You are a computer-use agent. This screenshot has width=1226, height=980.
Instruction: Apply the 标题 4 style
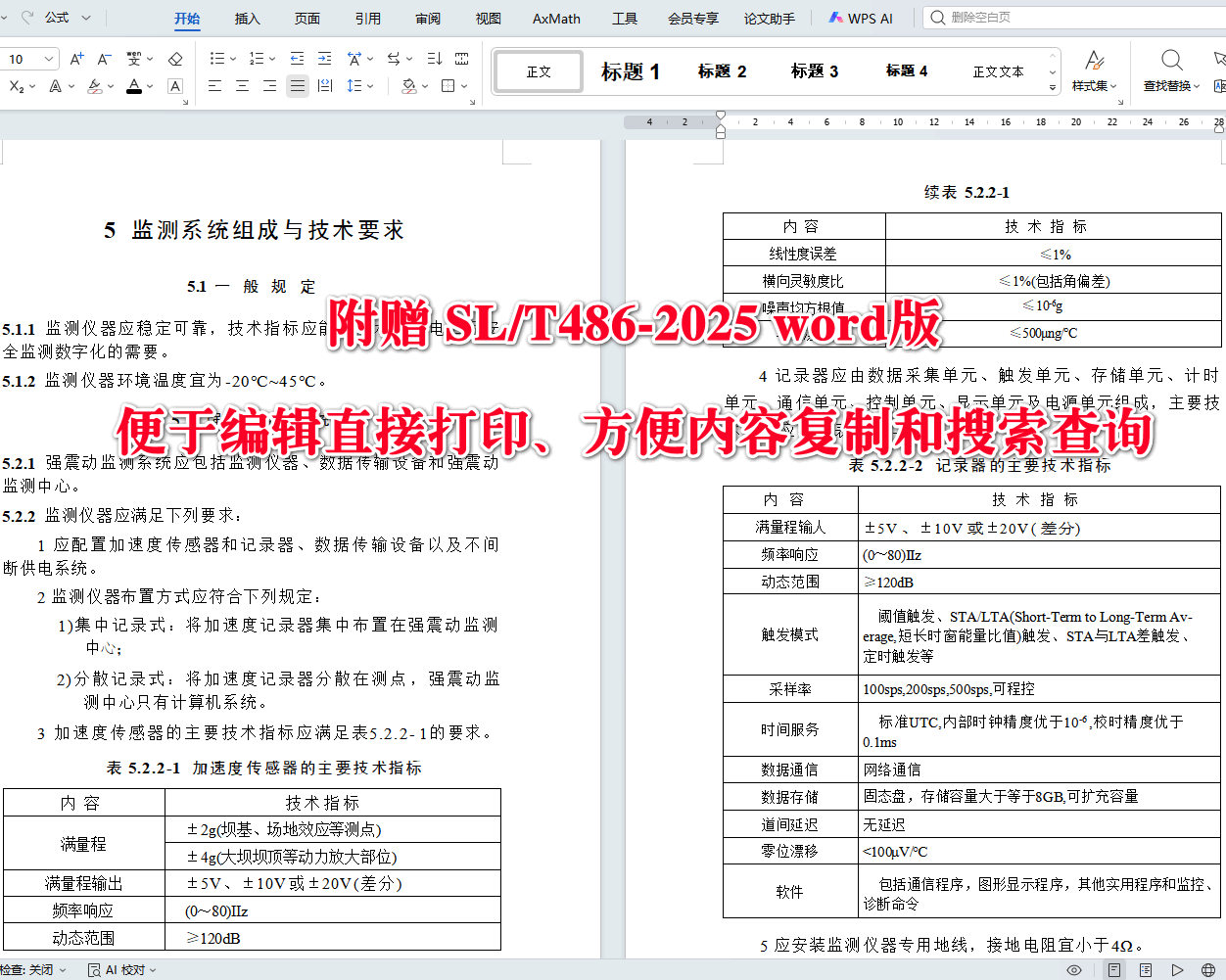[907, 71]
